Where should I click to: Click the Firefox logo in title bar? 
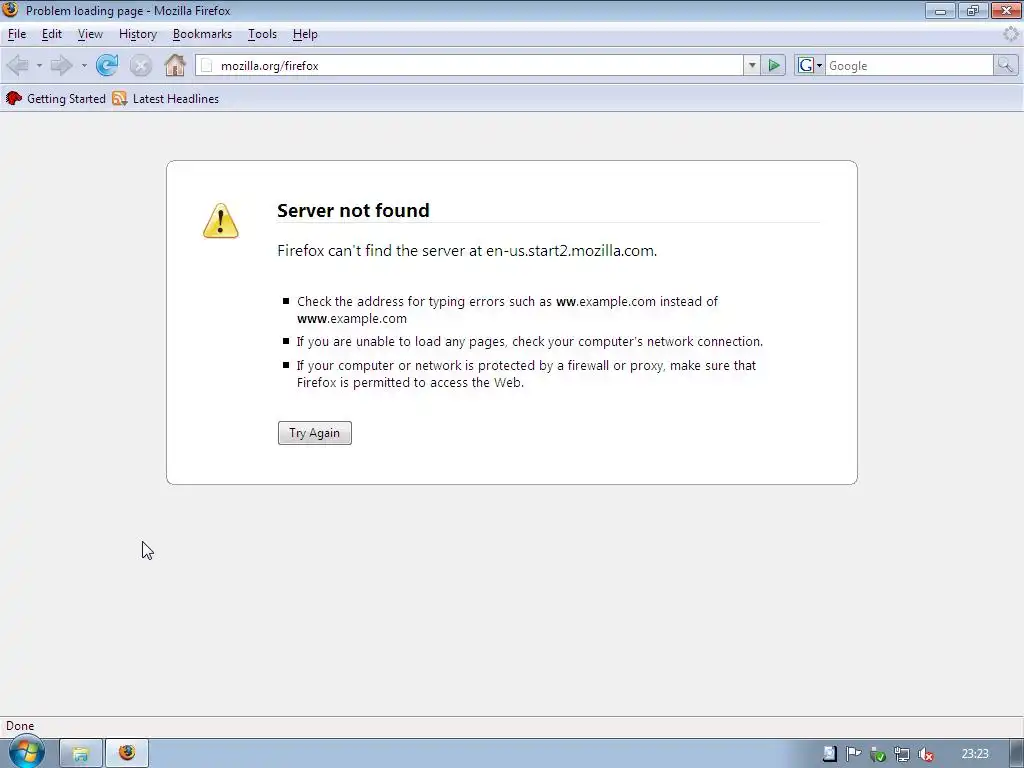[10, 10]
